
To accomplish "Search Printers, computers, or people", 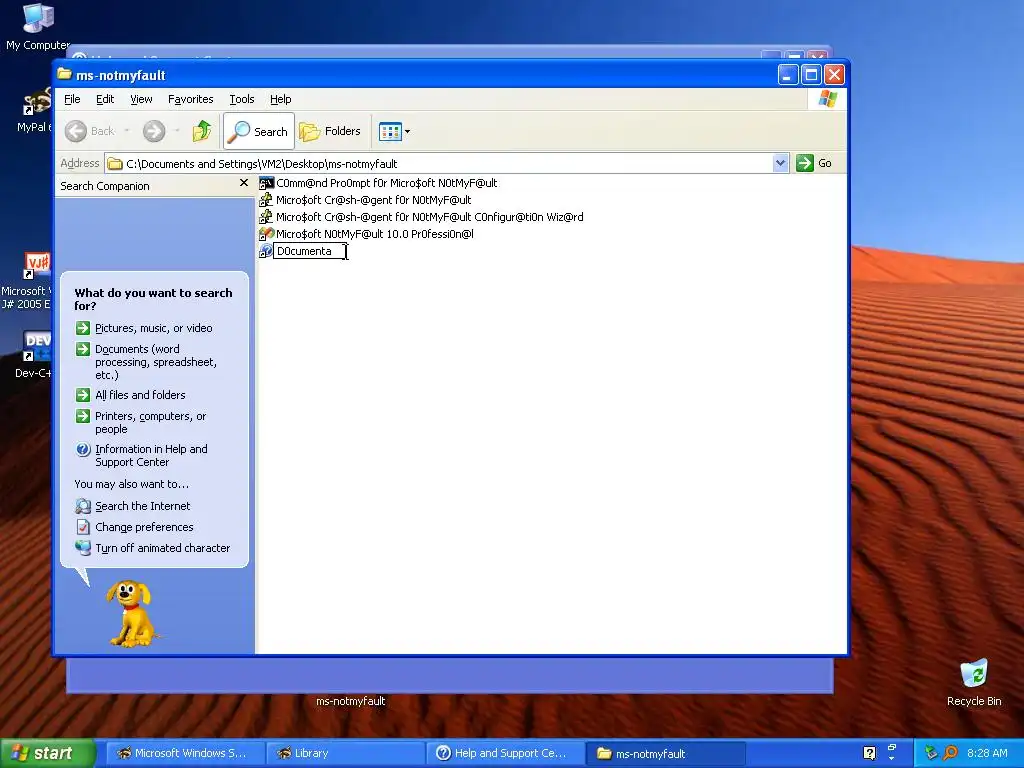I will pos(150,423).
